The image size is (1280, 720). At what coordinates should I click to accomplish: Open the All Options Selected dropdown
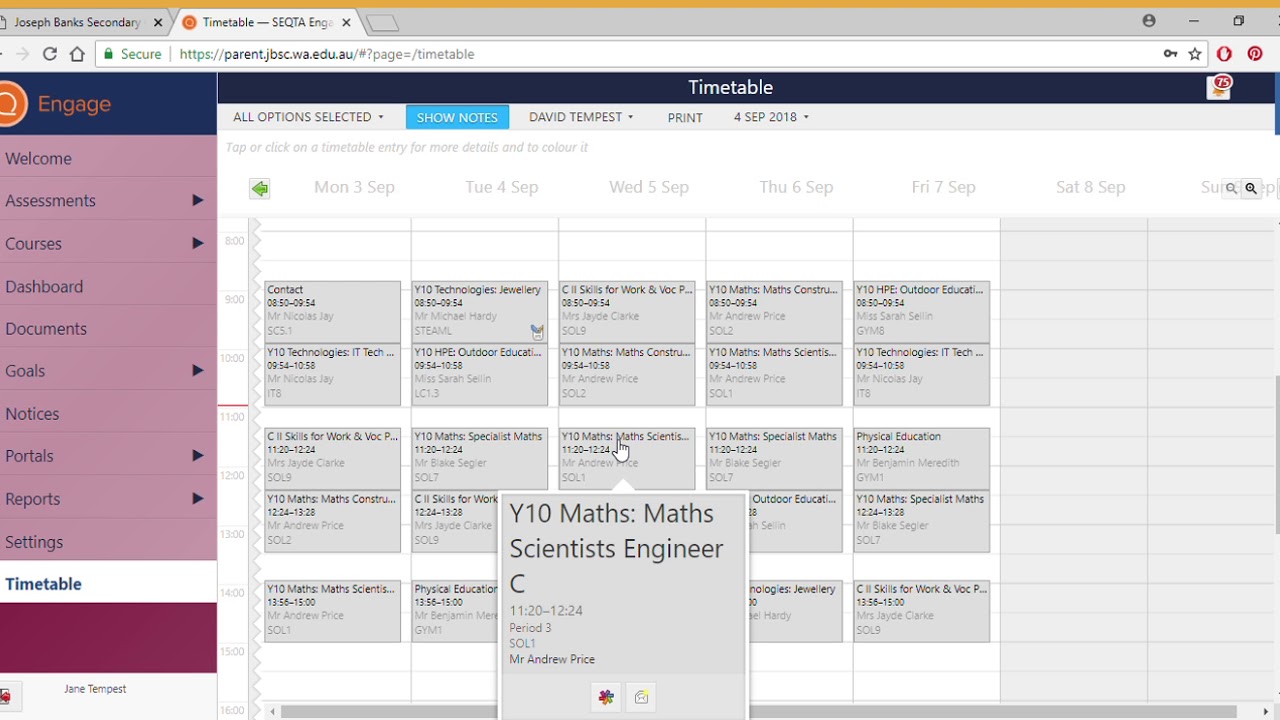coord(308,117)
